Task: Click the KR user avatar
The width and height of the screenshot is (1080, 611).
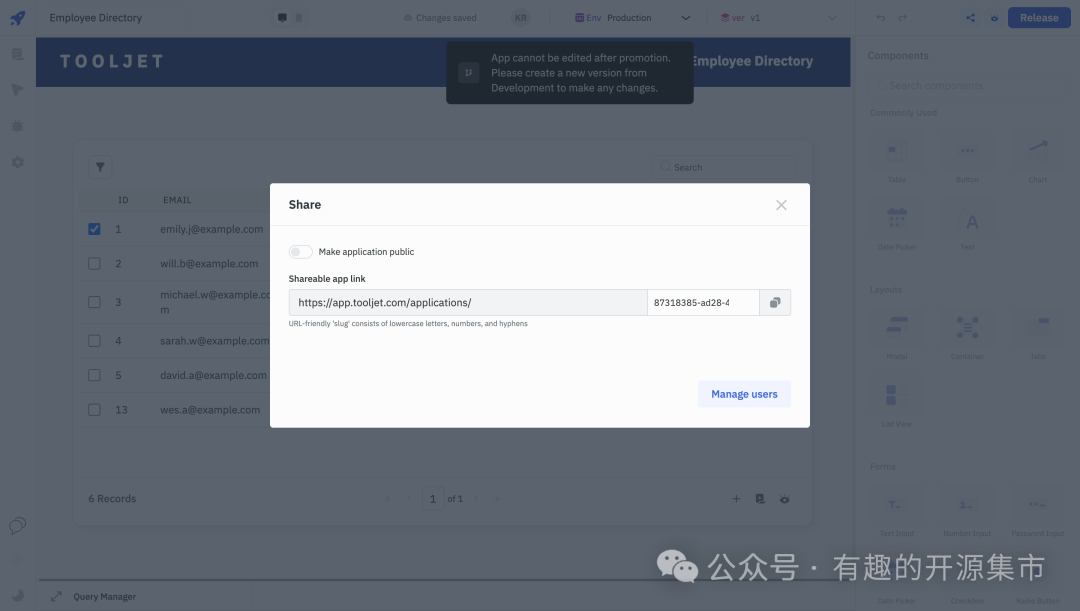Action: [x=521, y=18]
